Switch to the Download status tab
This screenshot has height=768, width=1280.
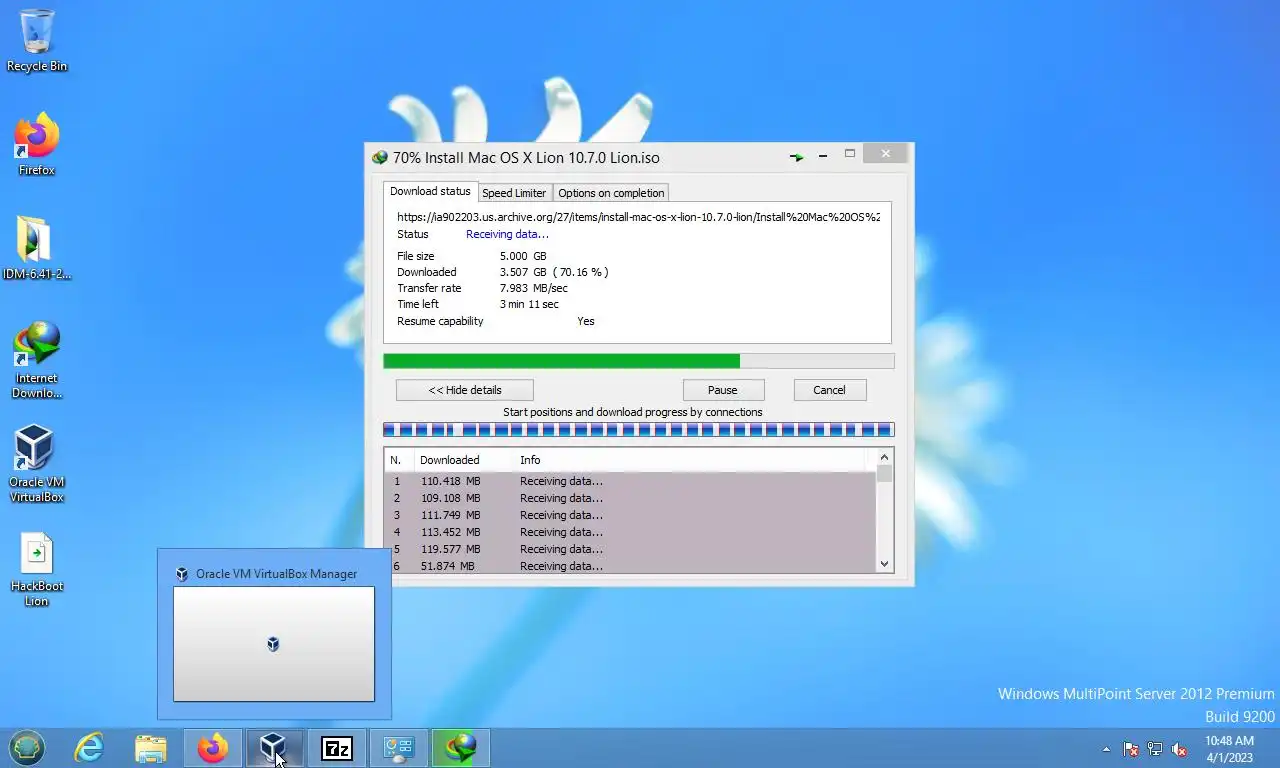click(430, 191)
